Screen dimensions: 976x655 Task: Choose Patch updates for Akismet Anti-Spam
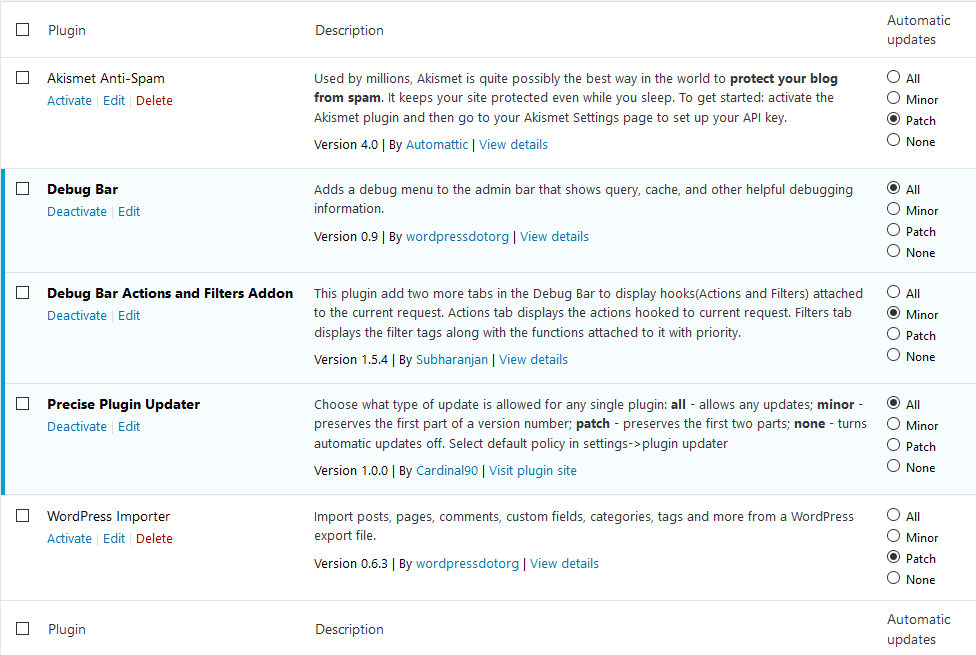pyautogui.click(x=893, y=119)
